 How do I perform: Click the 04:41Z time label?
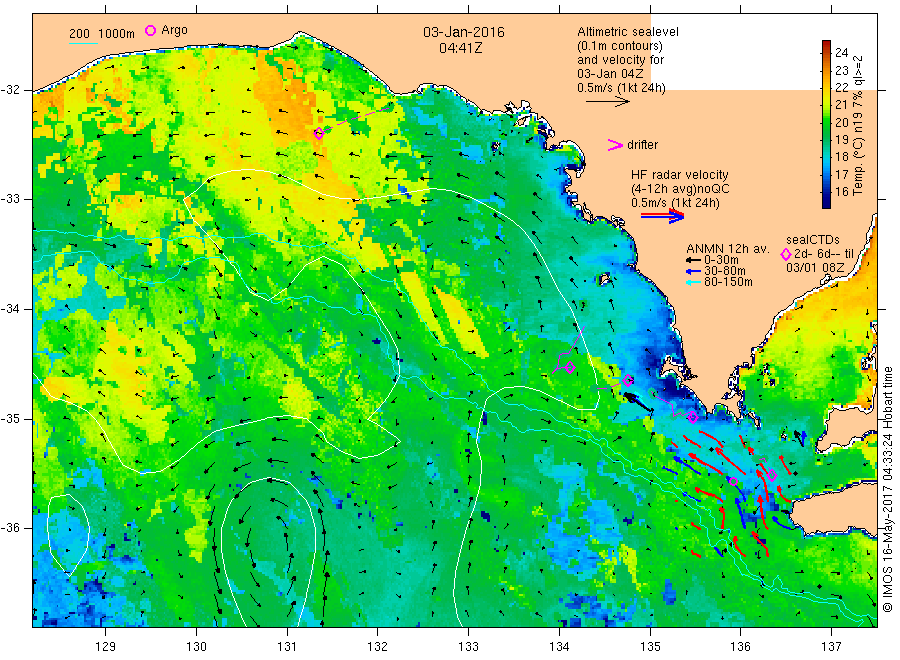click(x=460, y=48)
